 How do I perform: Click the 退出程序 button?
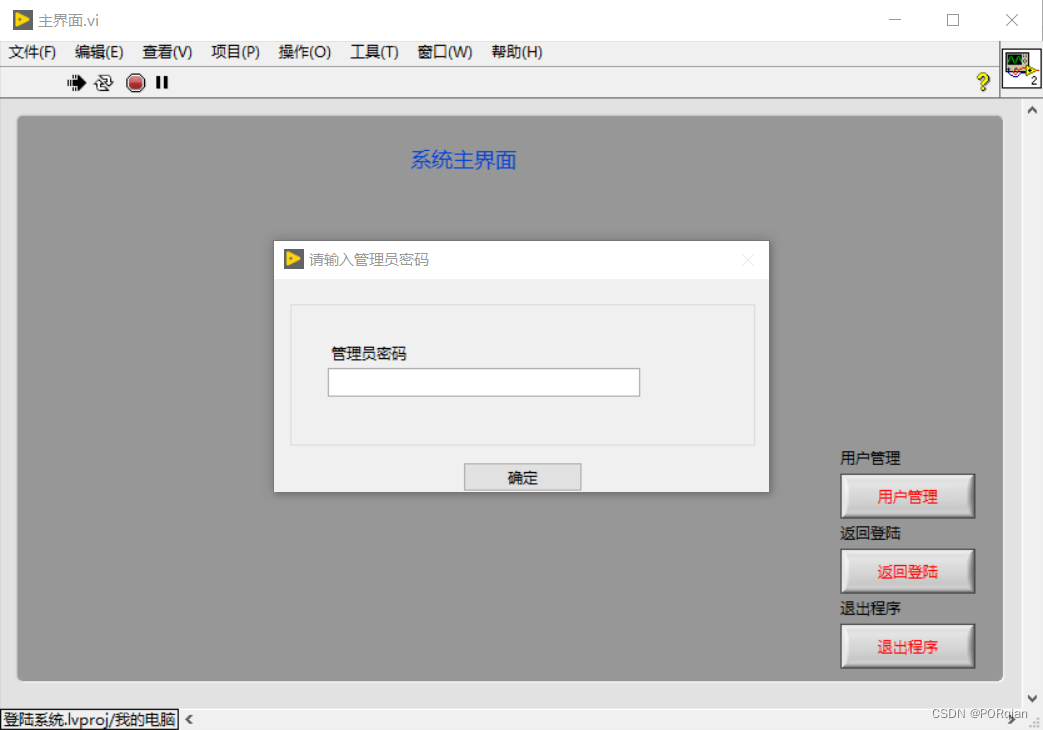[906, 646]
